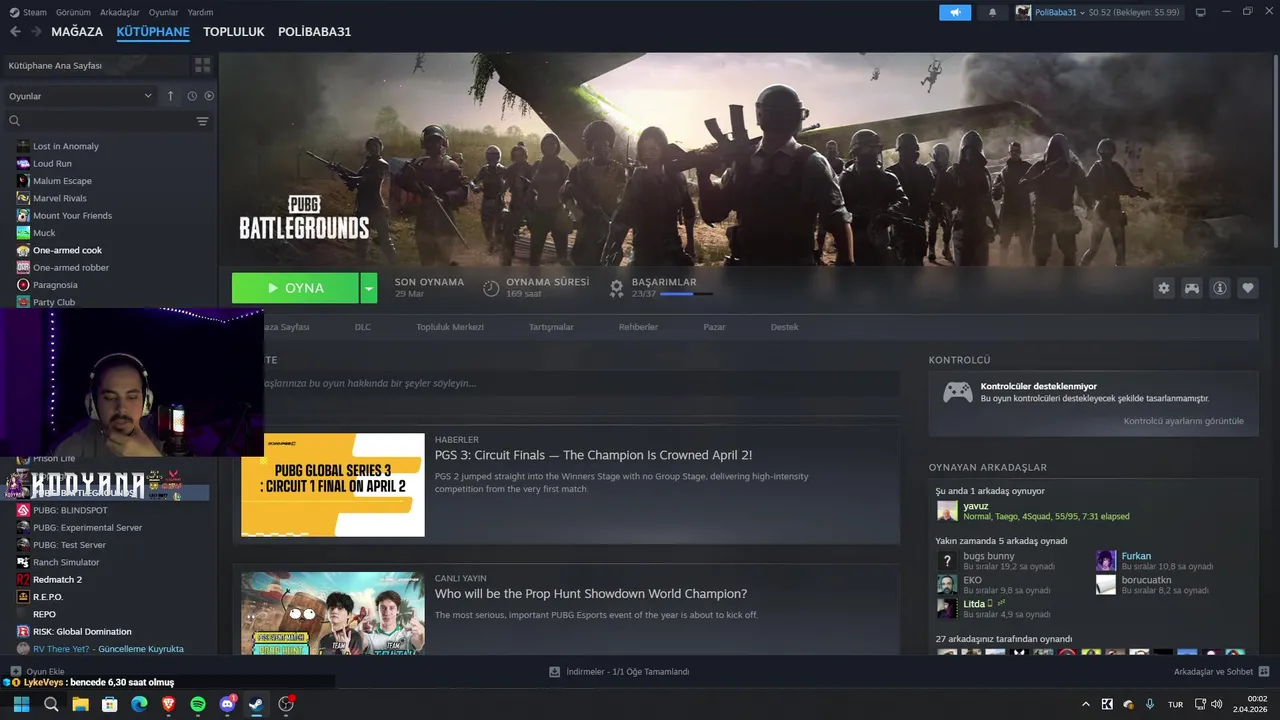Open the Prop Hunt Showdown news headline
The width and height of the screenshot is (1280, 720).
(x=591, y=594)
